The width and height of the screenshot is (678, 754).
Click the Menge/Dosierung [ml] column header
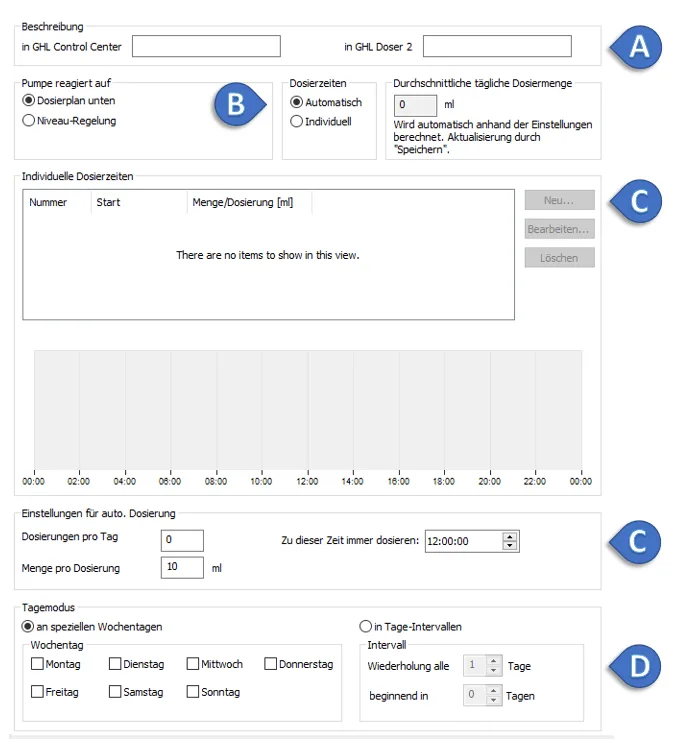(249, 202)
